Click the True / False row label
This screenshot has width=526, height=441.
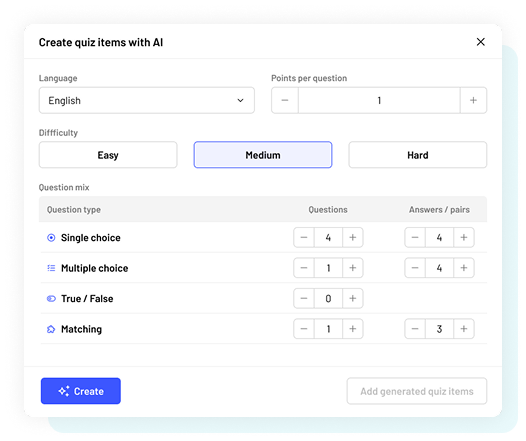pos(87,298)
